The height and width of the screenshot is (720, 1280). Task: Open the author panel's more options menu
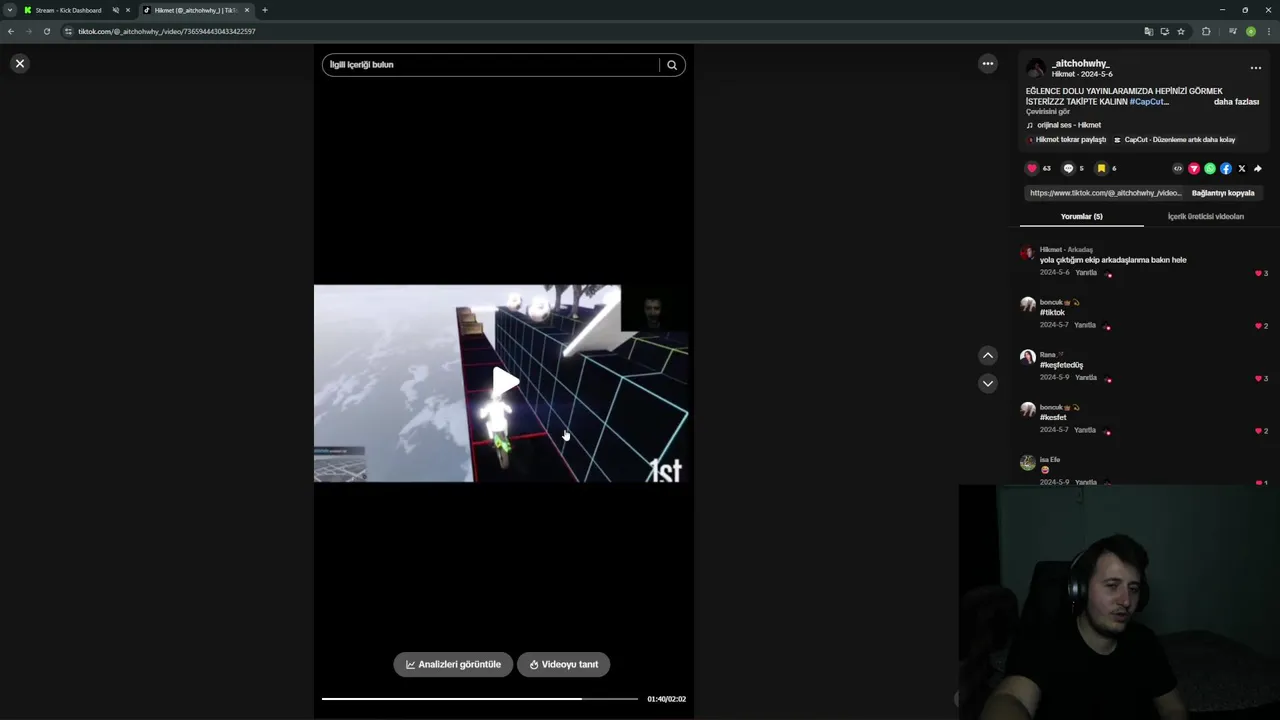tap(1256, 68)
